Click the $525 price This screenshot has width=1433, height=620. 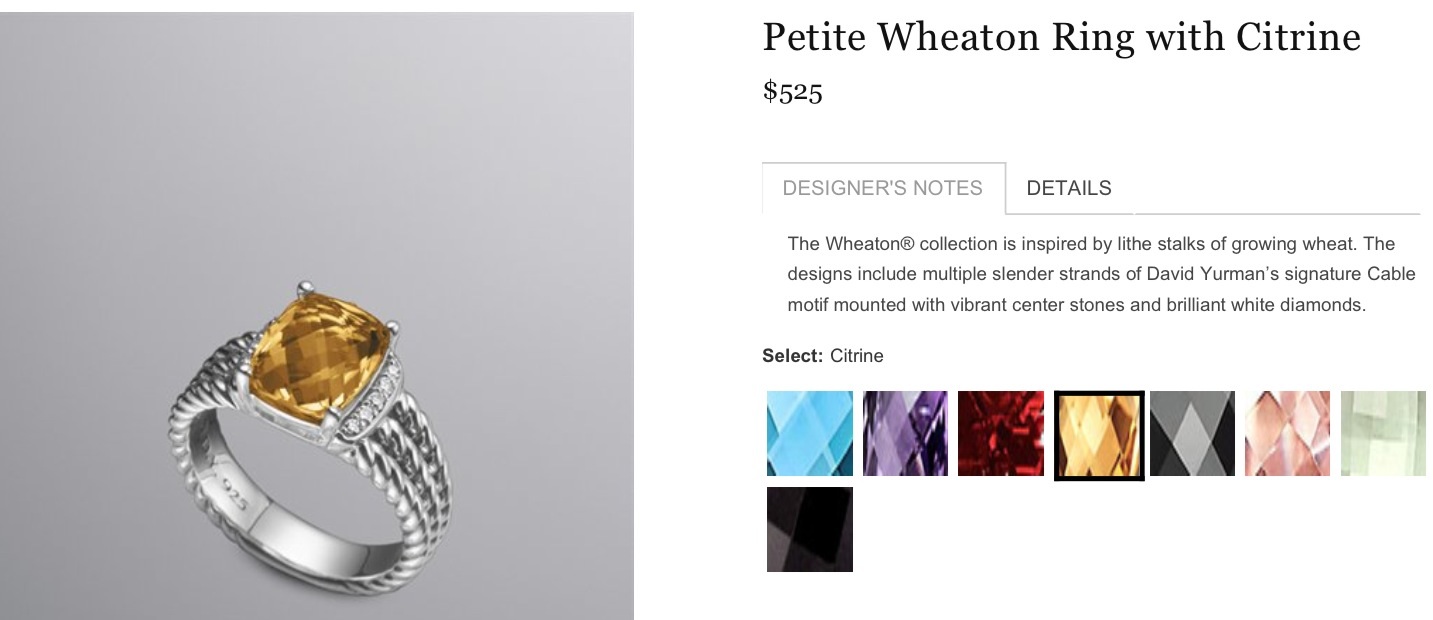(x=792, y=92)
